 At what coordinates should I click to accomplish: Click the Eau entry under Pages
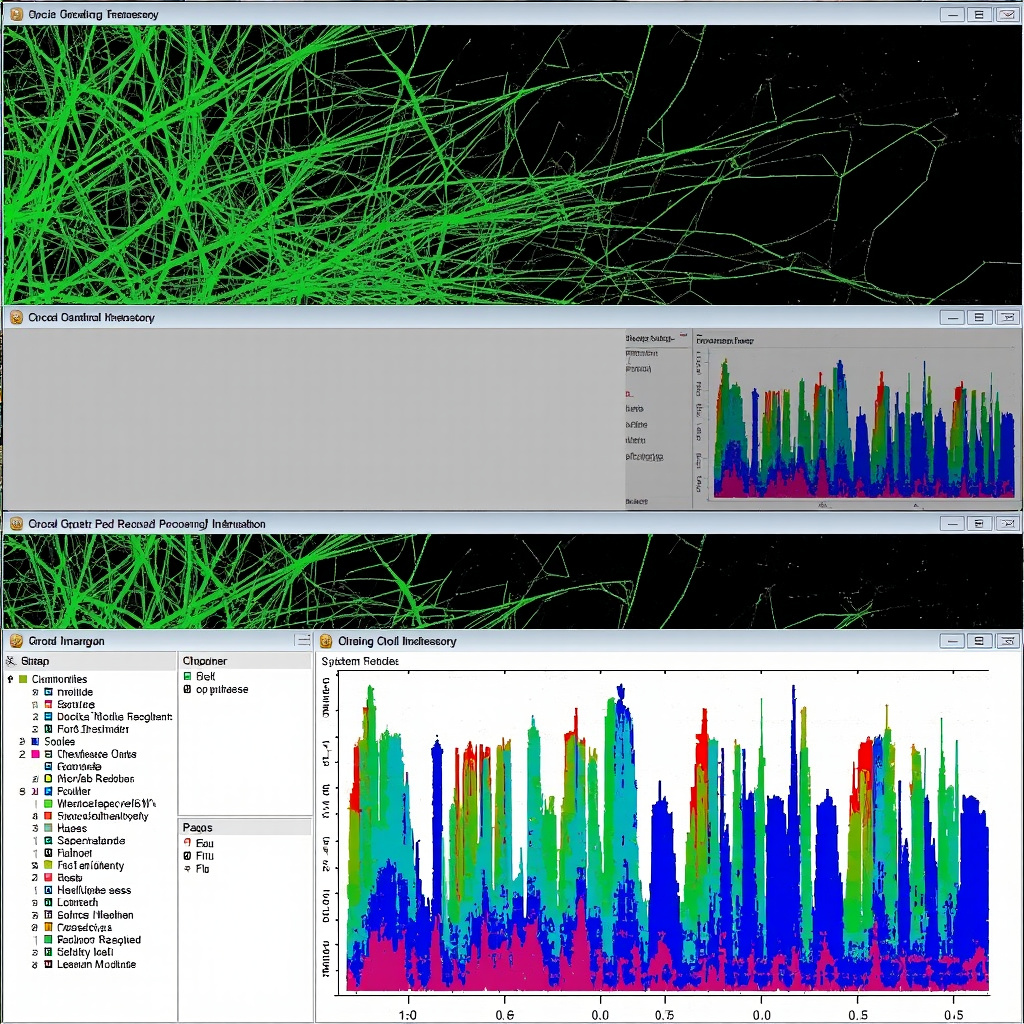point(203,842)
